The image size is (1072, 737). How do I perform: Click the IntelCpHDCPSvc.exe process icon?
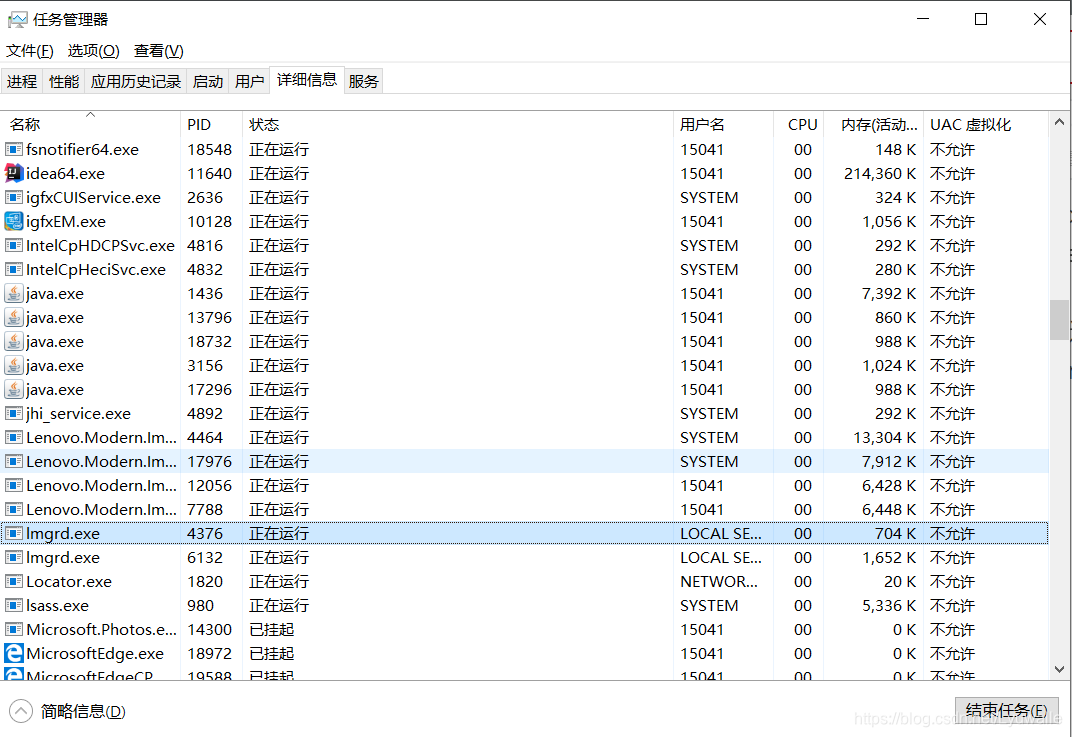(14, 245)
